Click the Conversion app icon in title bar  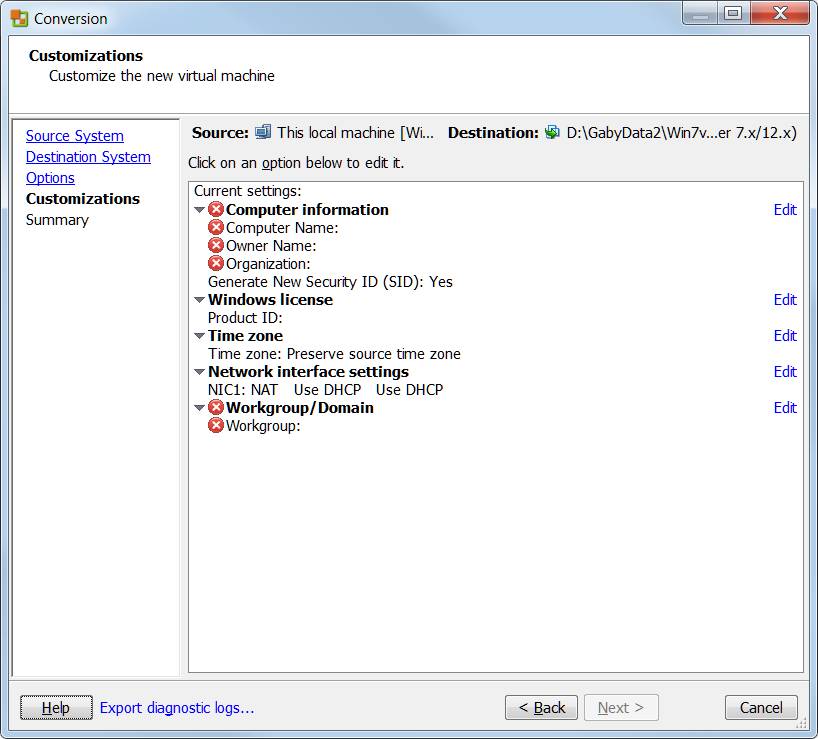[20, 18]
